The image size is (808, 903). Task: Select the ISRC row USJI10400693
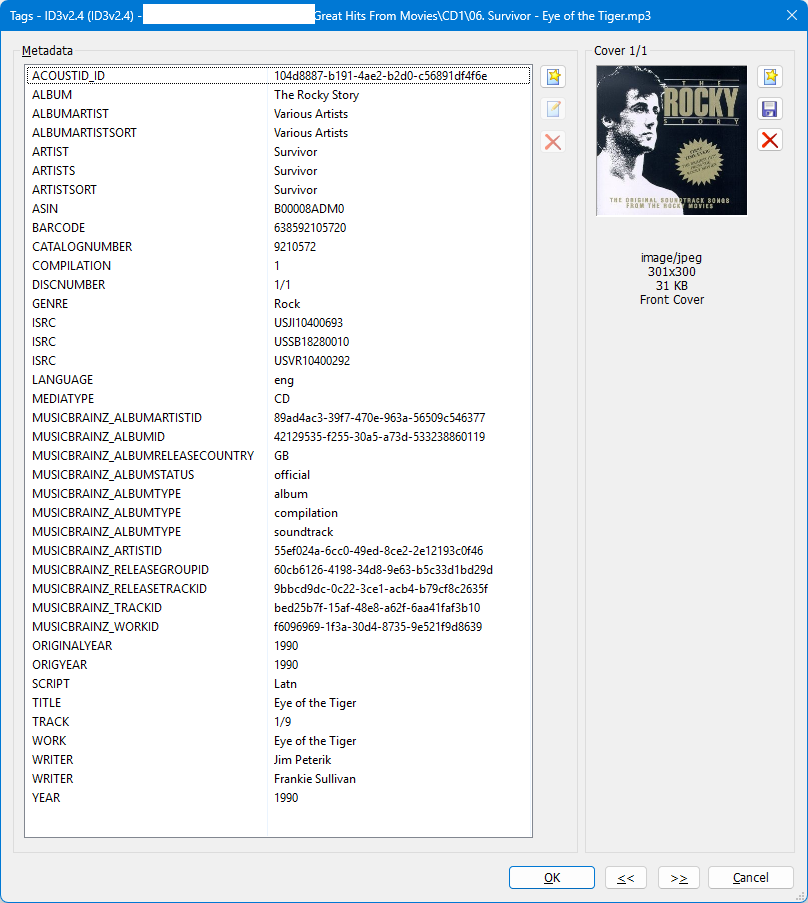(x=278, y=322)
